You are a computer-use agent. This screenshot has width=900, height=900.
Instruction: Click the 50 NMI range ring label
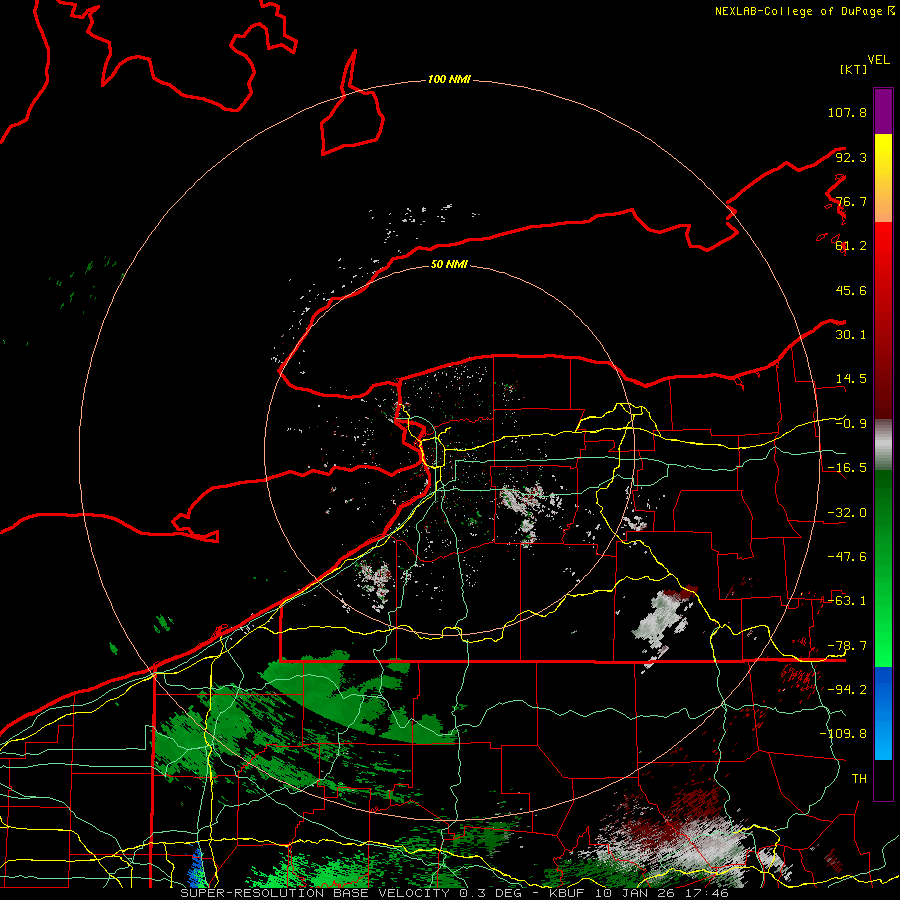(x=449, y=264)
